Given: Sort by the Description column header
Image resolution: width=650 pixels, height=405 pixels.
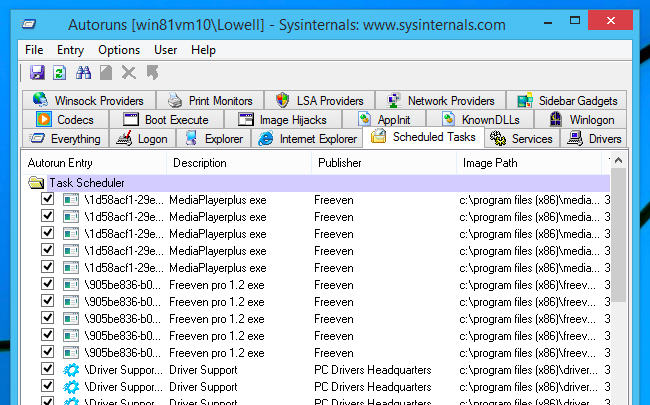Looking at the screenshot, I should tap(239, 163).
